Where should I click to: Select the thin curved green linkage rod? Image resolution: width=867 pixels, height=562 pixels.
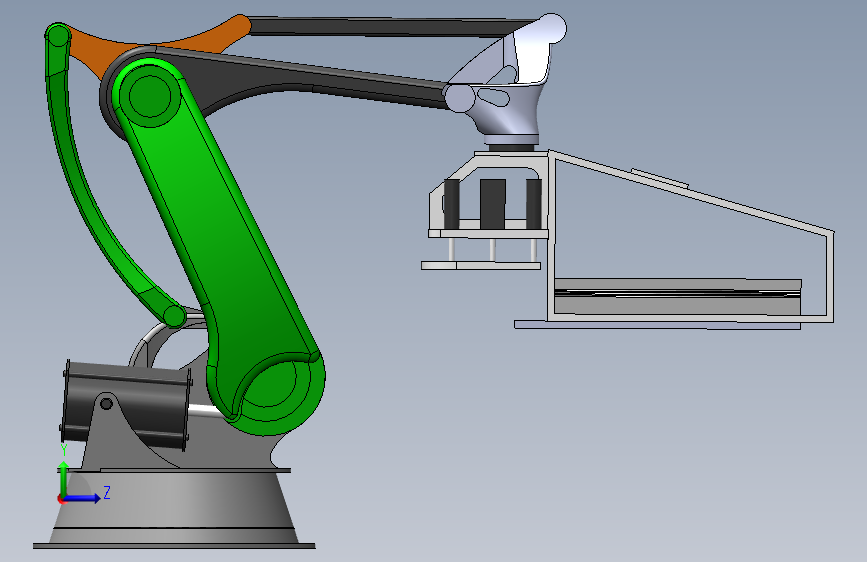click(83, 183)
